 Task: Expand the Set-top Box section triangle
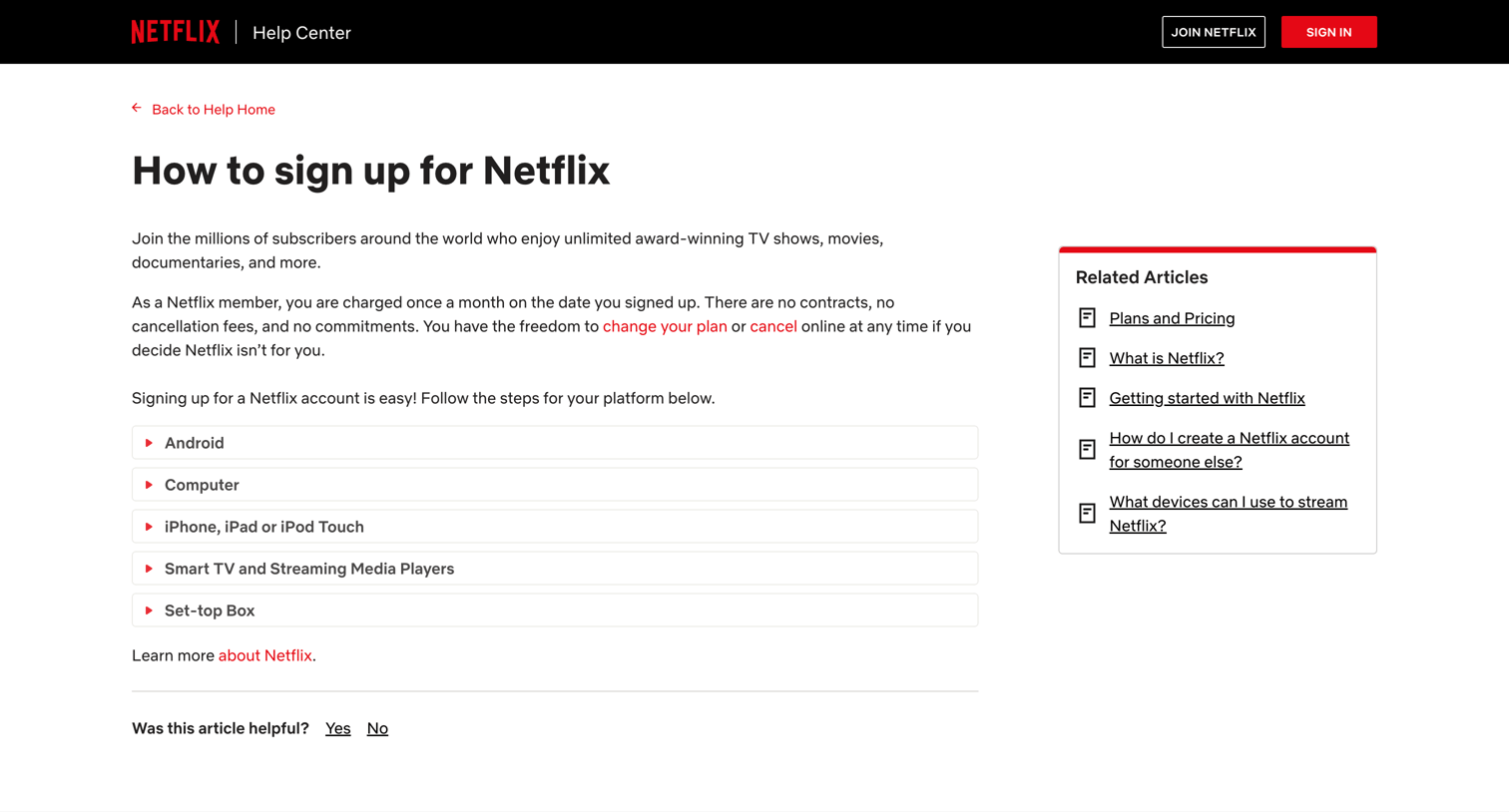click(x=149, y=610)
